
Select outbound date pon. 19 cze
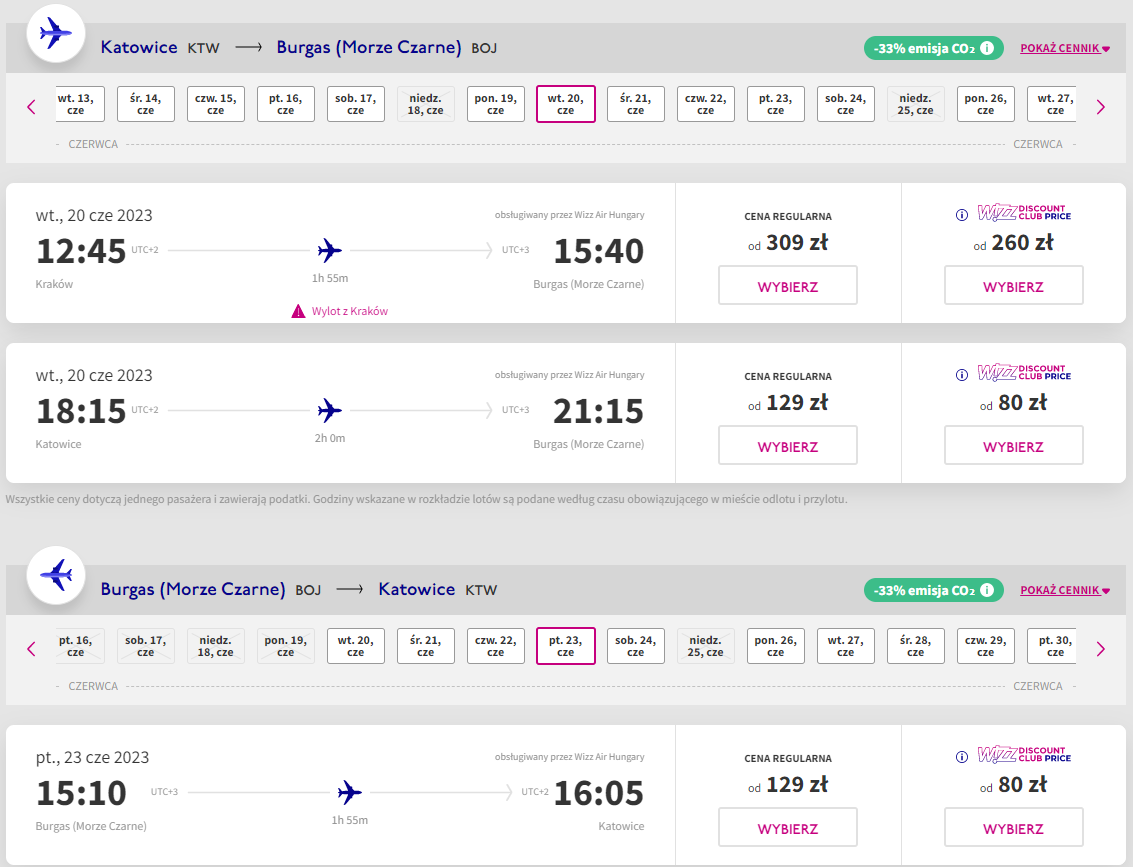496,104
